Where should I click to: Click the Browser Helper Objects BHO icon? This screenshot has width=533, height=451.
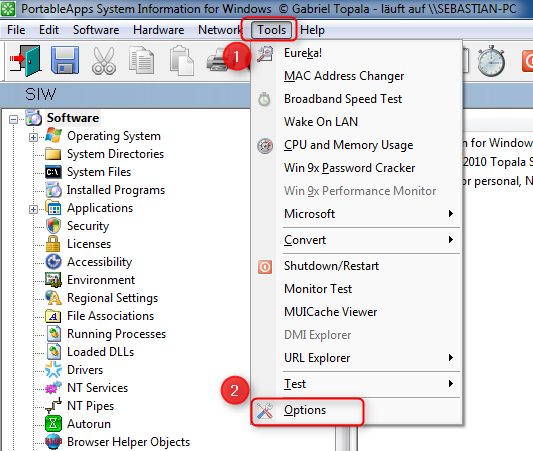pos(53,441)
